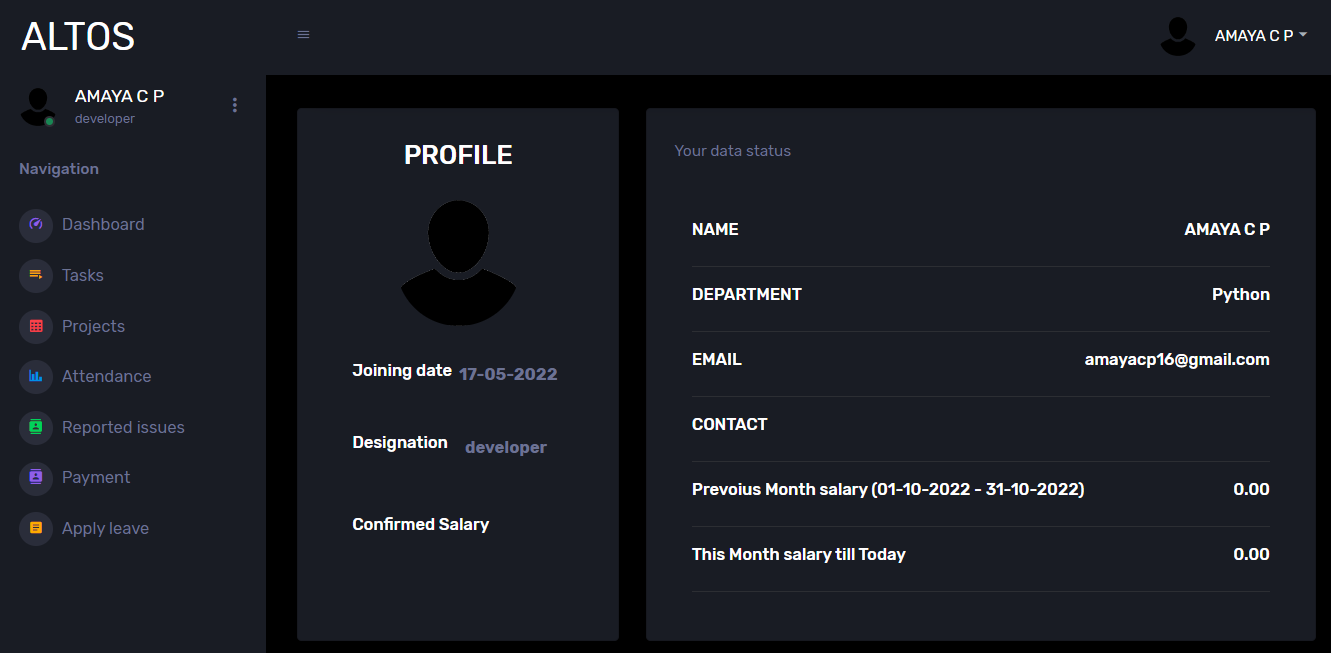The height and width of the screenshot is (653, 1331).
Task: Toggle sidebar with hamburger menu icon
Action: [x=304, y=35]
